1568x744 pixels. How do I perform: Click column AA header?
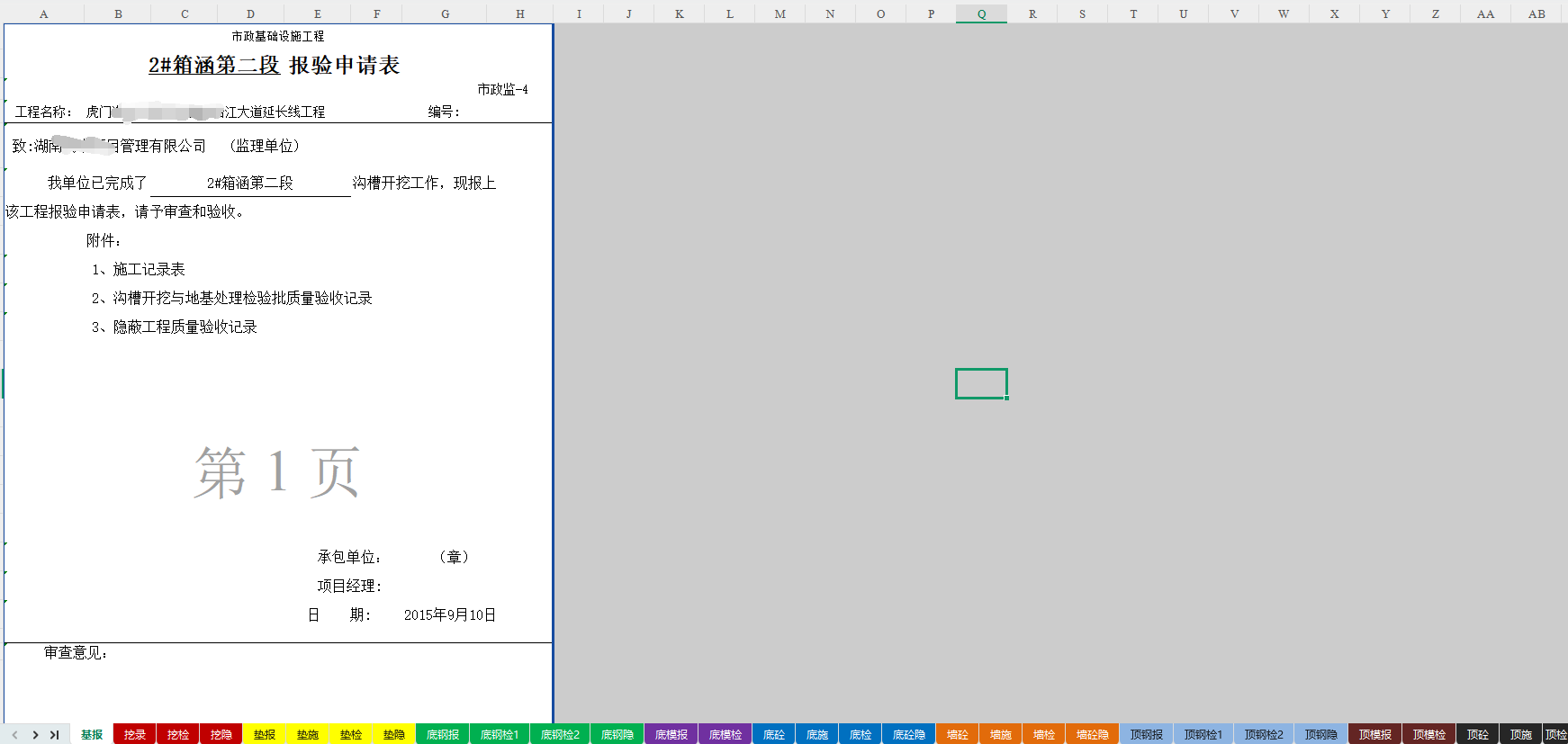(x=1485, y=13)
